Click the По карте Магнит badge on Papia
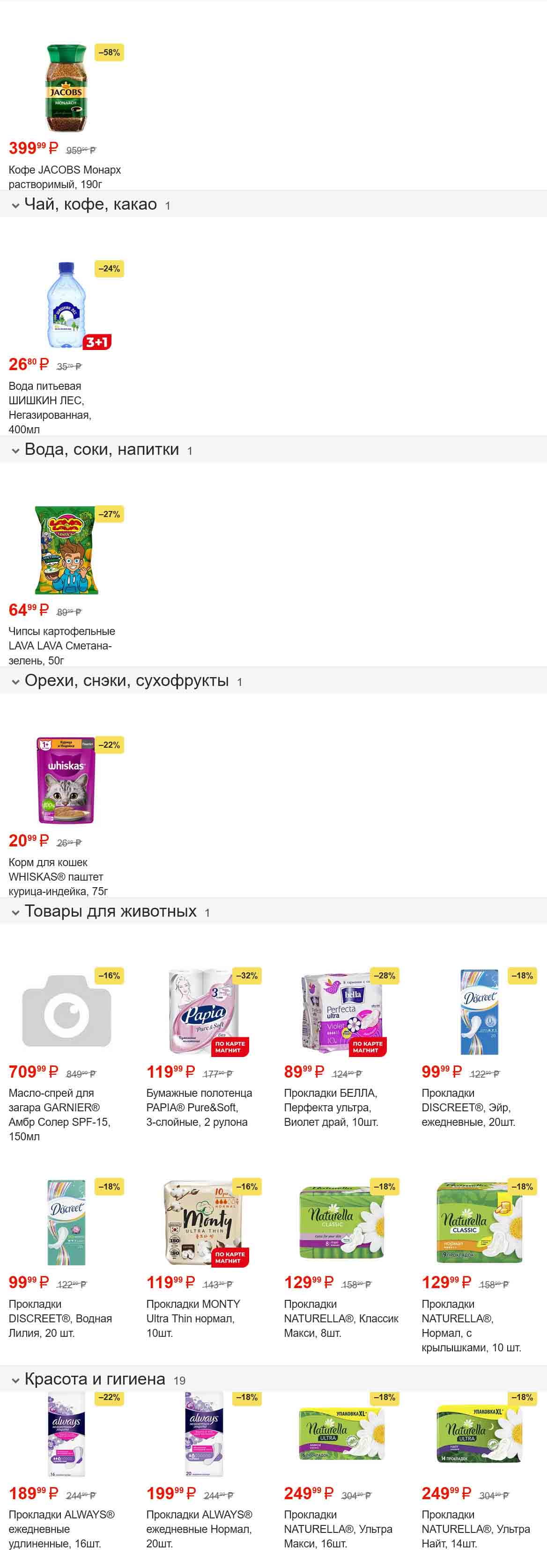 pos(229,1047)
